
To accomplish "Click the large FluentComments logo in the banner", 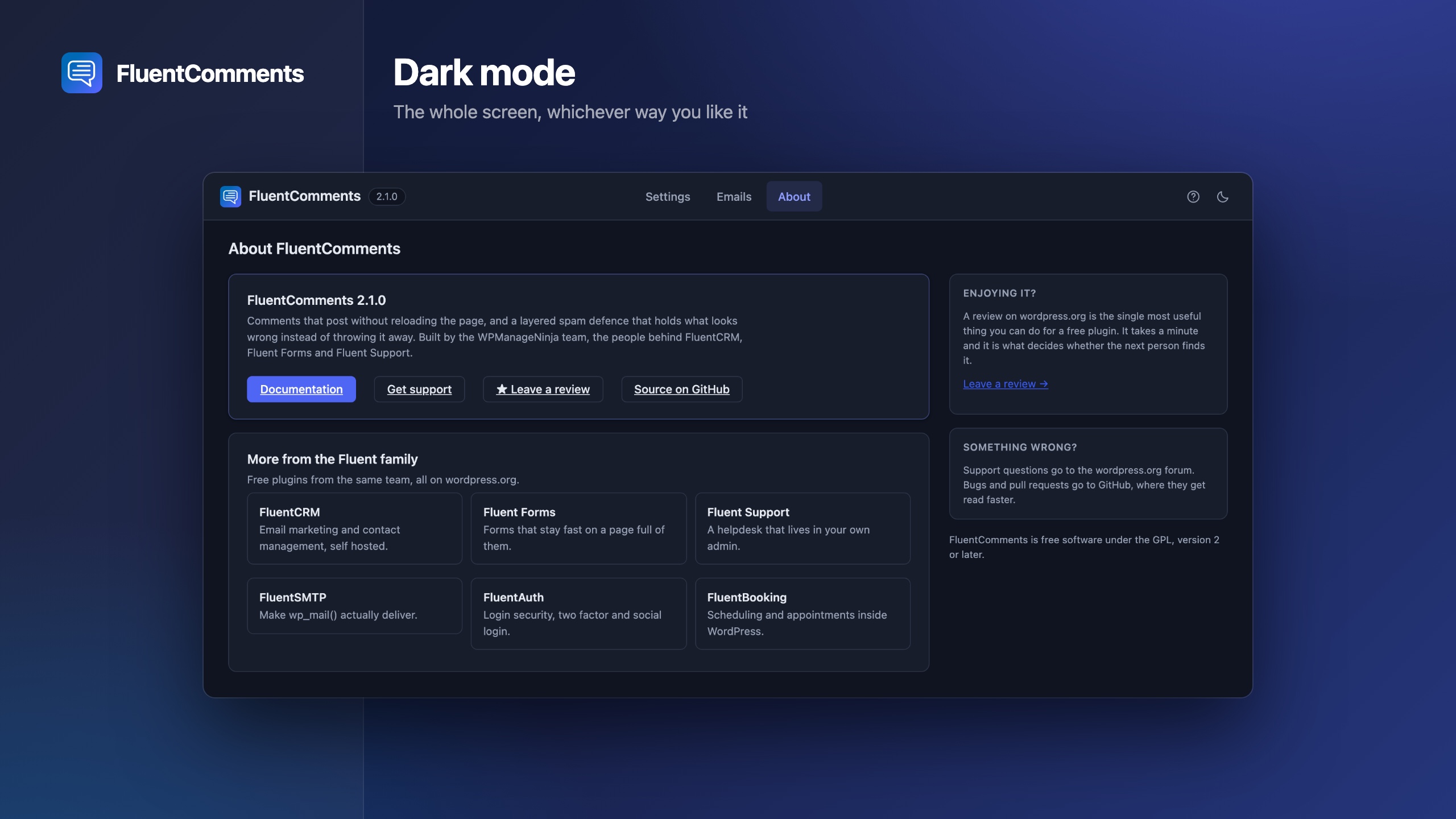I will (82, 73).
